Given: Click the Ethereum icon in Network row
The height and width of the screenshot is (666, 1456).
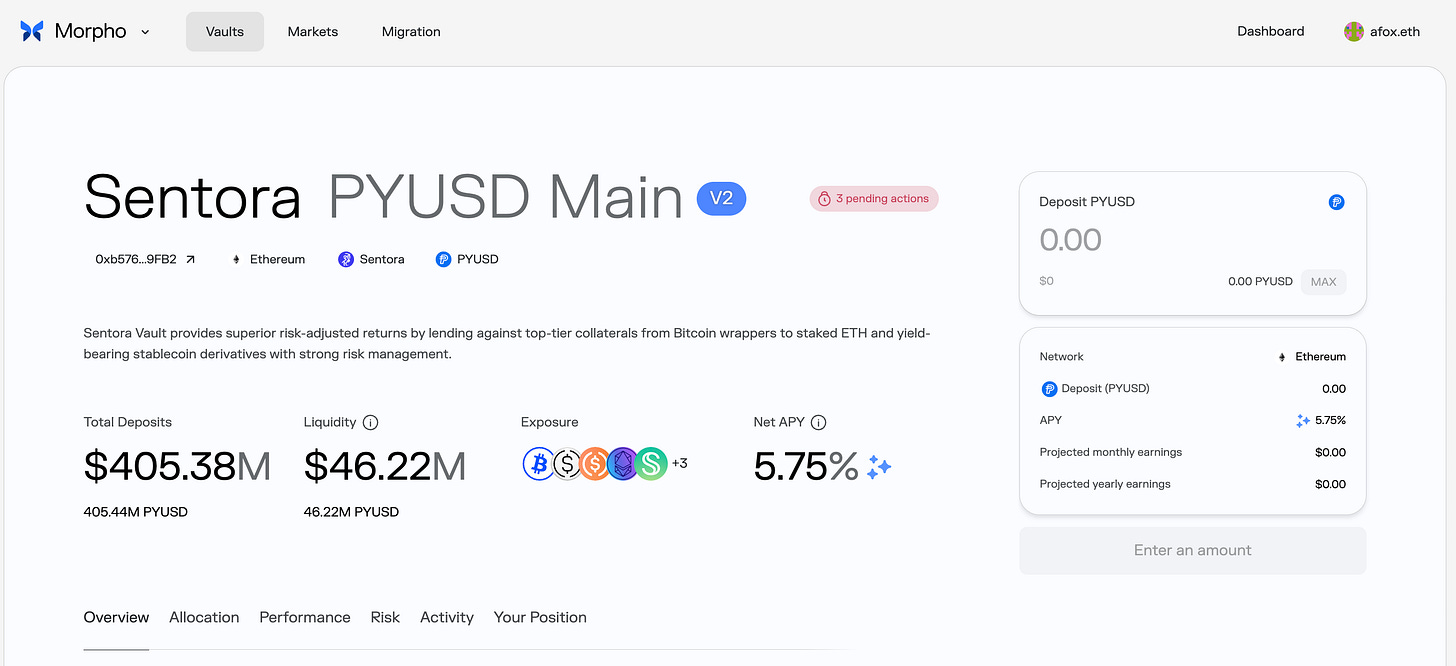Looking at the screenshot, I should tap(1283, 357).
